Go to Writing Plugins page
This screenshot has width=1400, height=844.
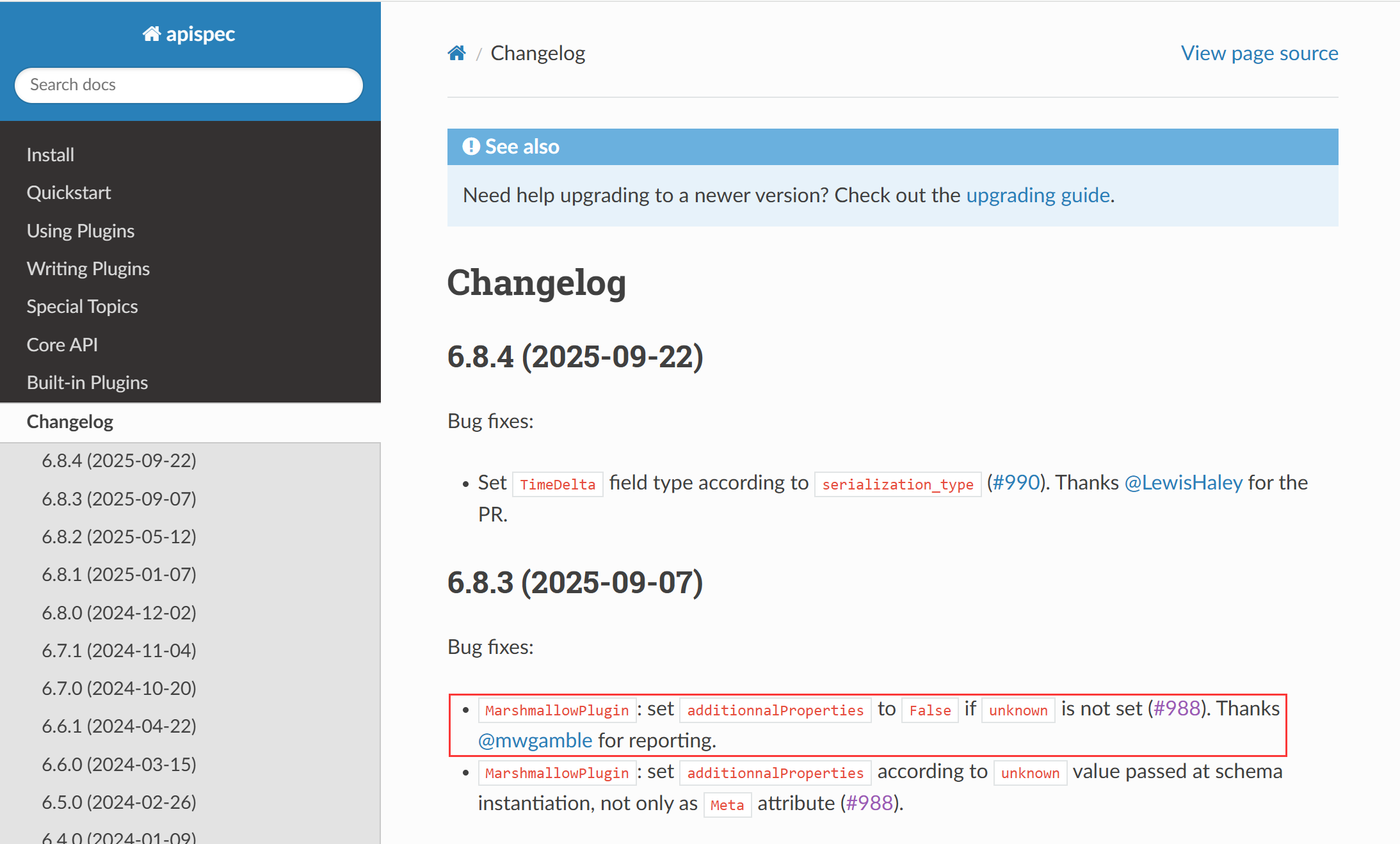(x=88, y=269)
